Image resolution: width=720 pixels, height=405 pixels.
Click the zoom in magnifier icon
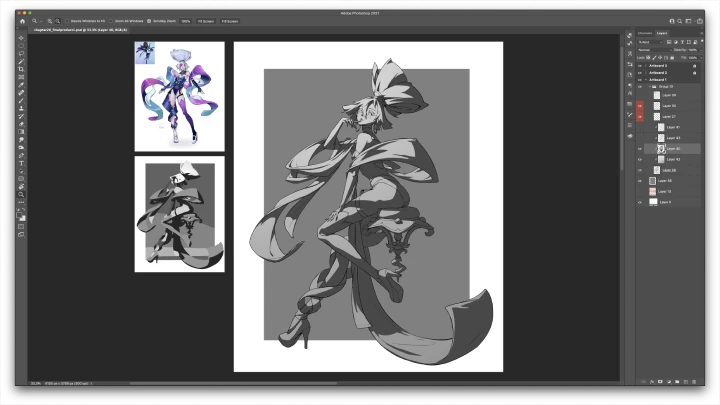click(48, 20)
